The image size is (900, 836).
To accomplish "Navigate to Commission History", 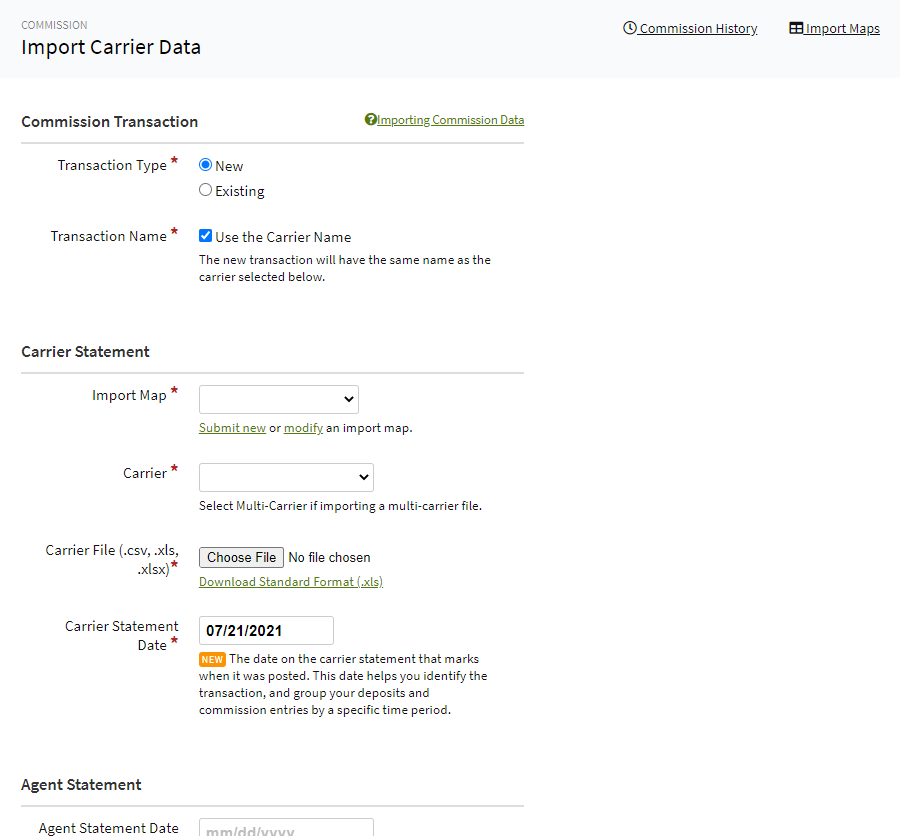I will [x=697, y=28].
